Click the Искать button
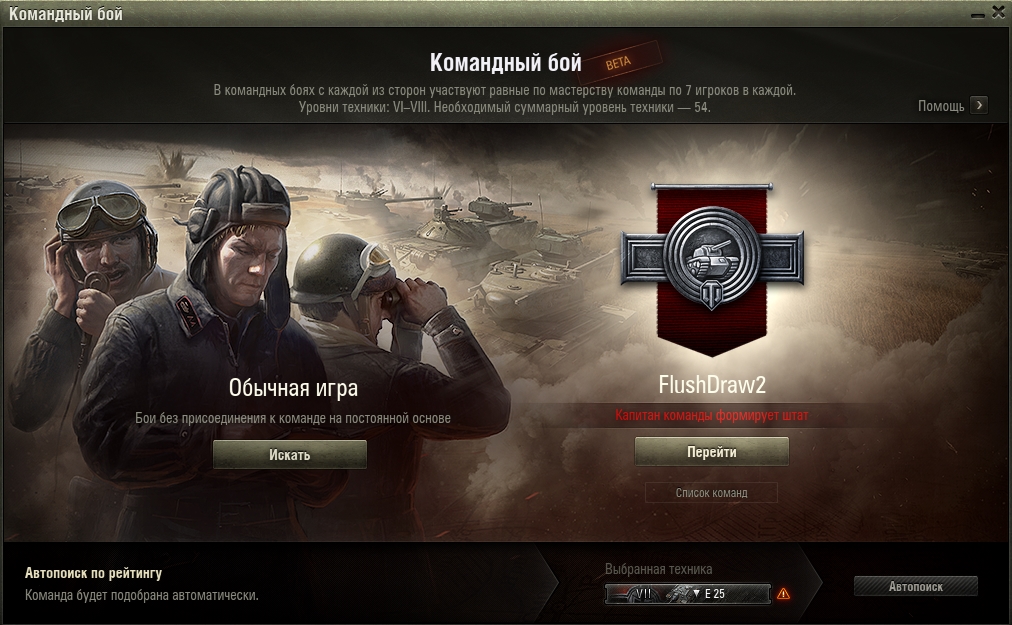The height and width of the screenshot is (625, 1012). (290, 455)
